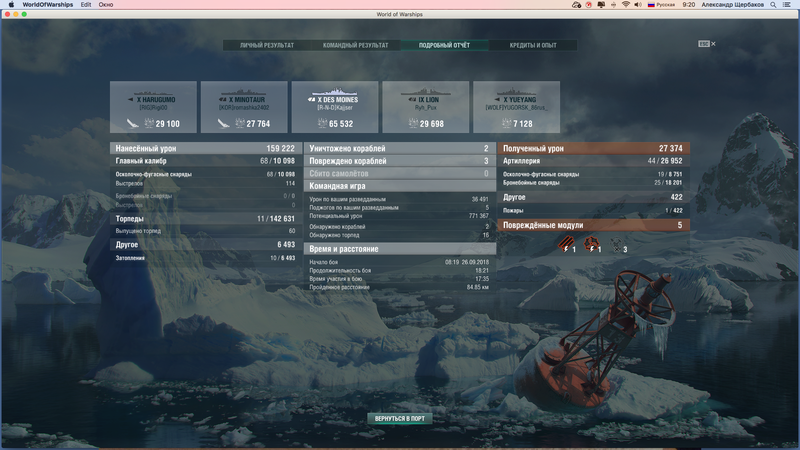Click the Главный калибр row
Viewport: 800px width, 450px height.
206,161
